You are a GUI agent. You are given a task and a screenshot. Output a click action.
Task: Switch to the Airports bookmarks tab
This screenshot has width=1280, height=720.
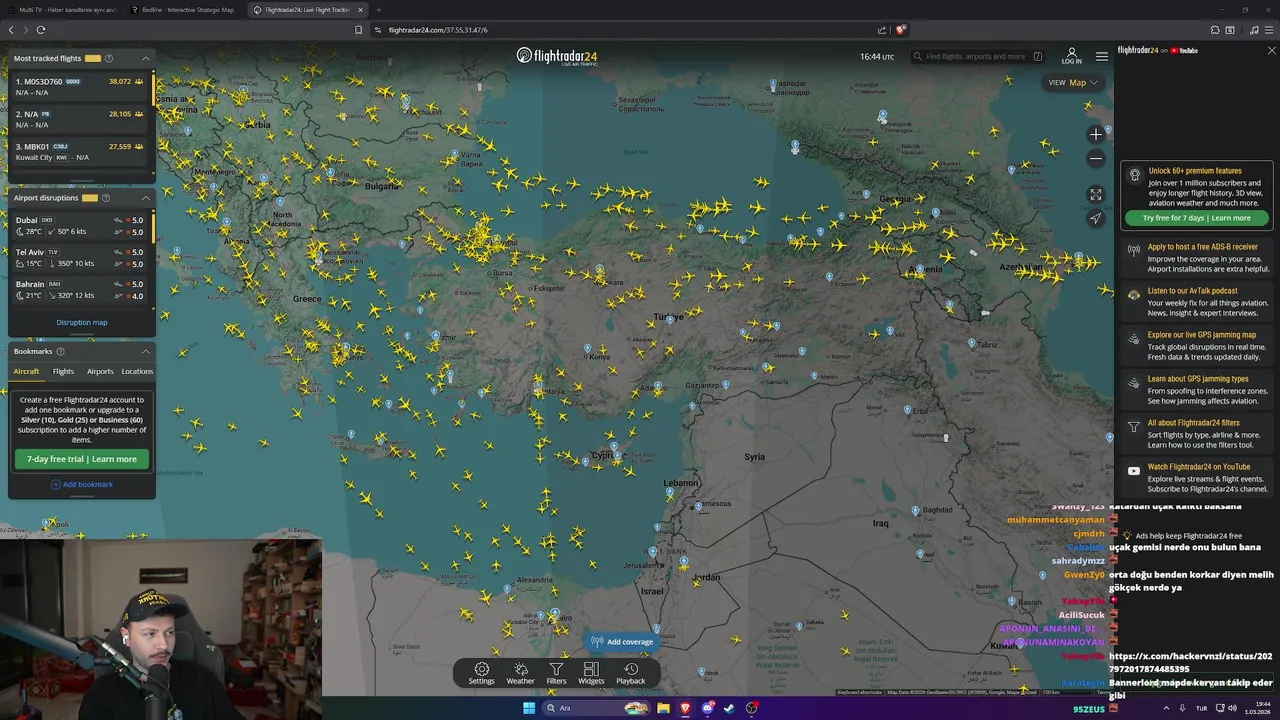[x=100, y=371]
